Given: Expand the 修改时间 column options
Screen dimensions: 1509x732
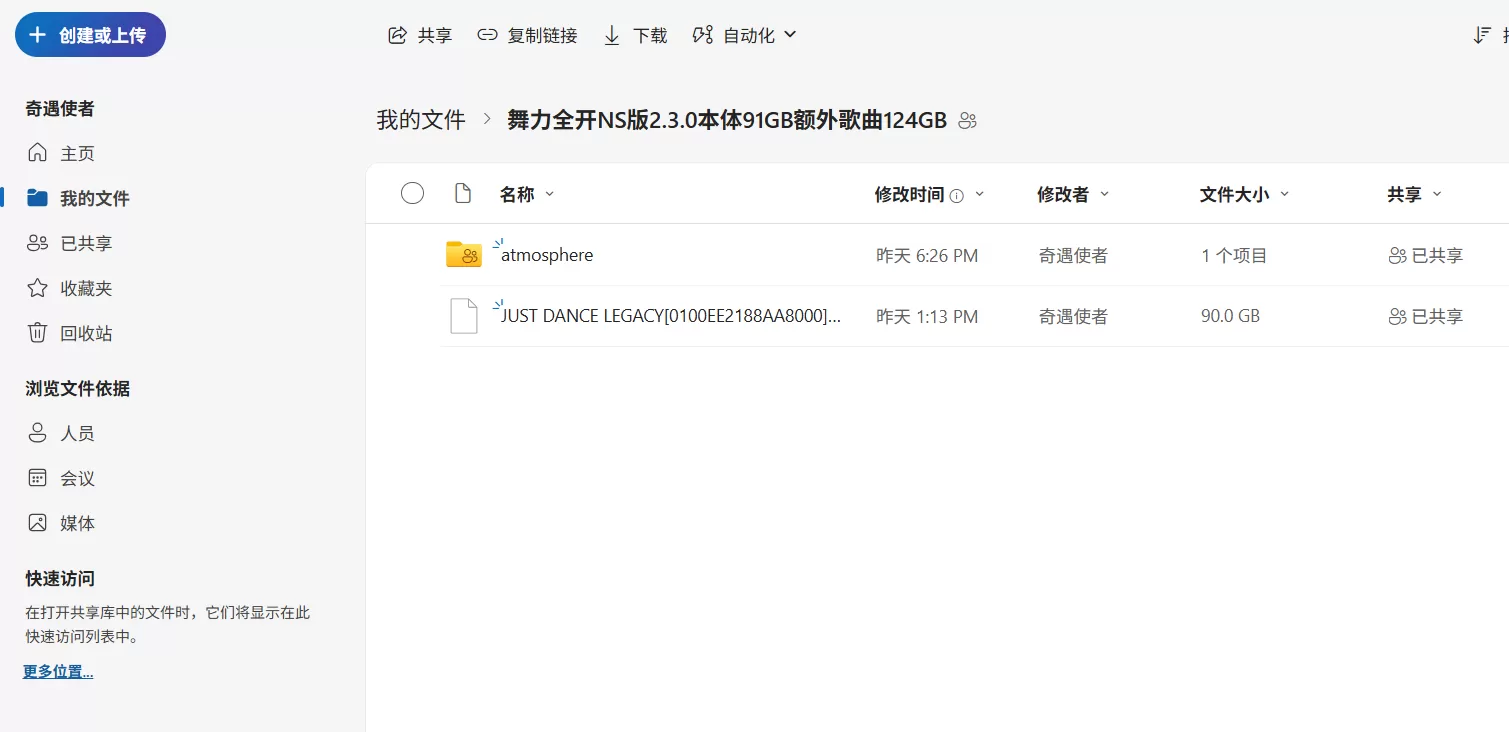Looking at the screenshot, I should point(980,194).
